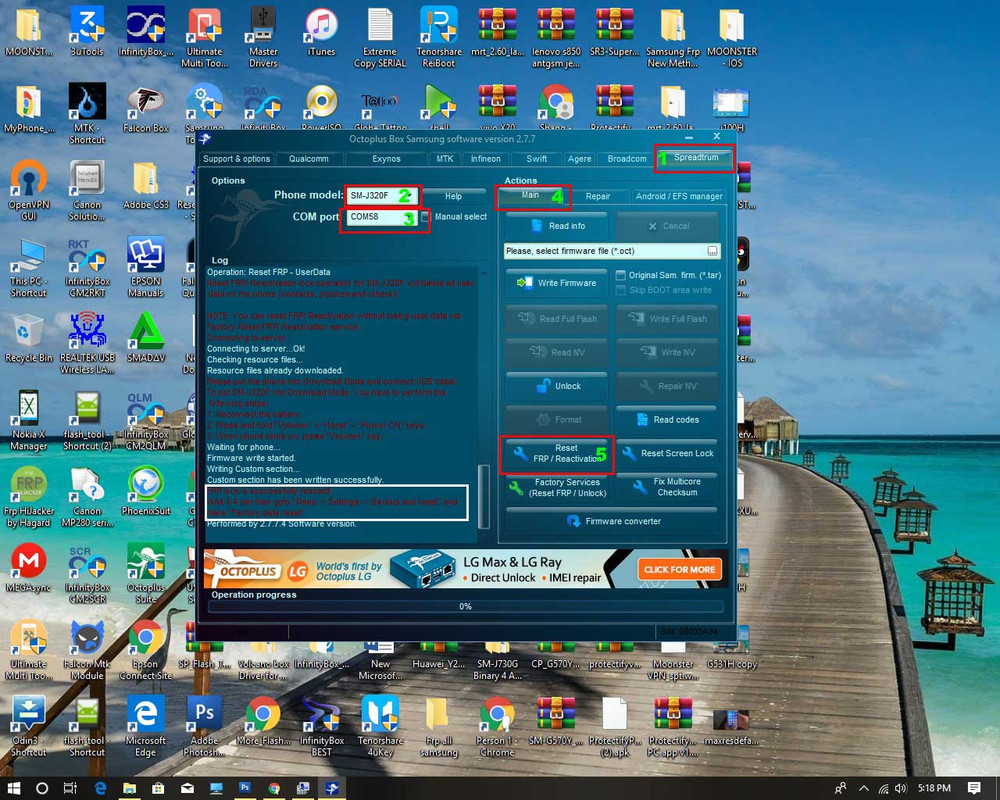This screenshot has height=800, width=1000.
Task: Switch to the MTK tab
Action: pos(445,159)
